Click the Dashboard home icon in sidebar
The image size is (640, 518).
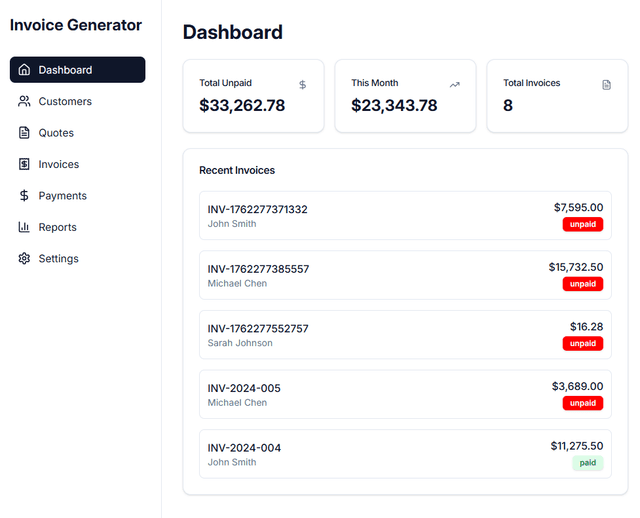24,70
